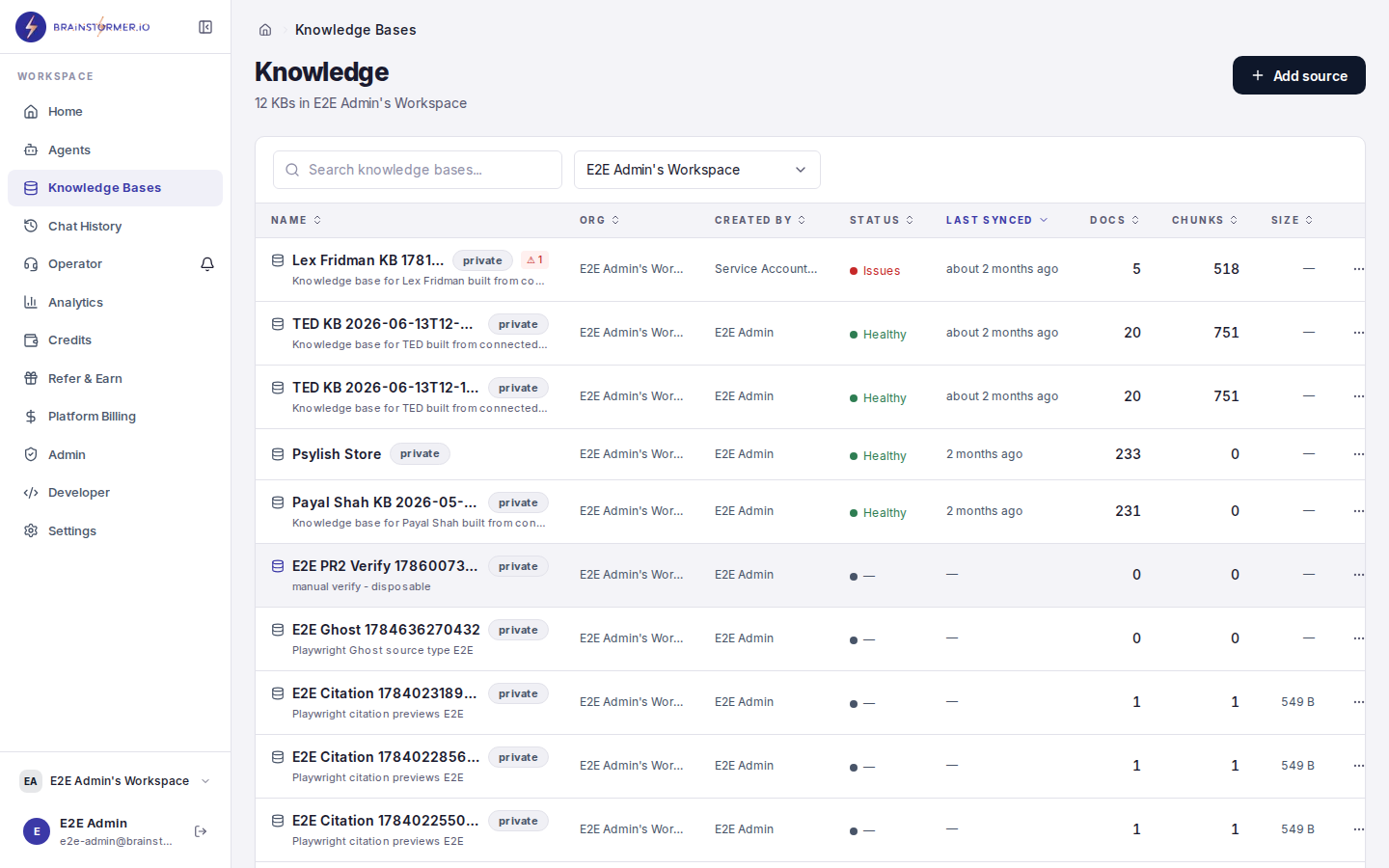Click the Issues status of Lex Fridman KB
Viewport: 1389px width, 868px height.
click(875, 271)
